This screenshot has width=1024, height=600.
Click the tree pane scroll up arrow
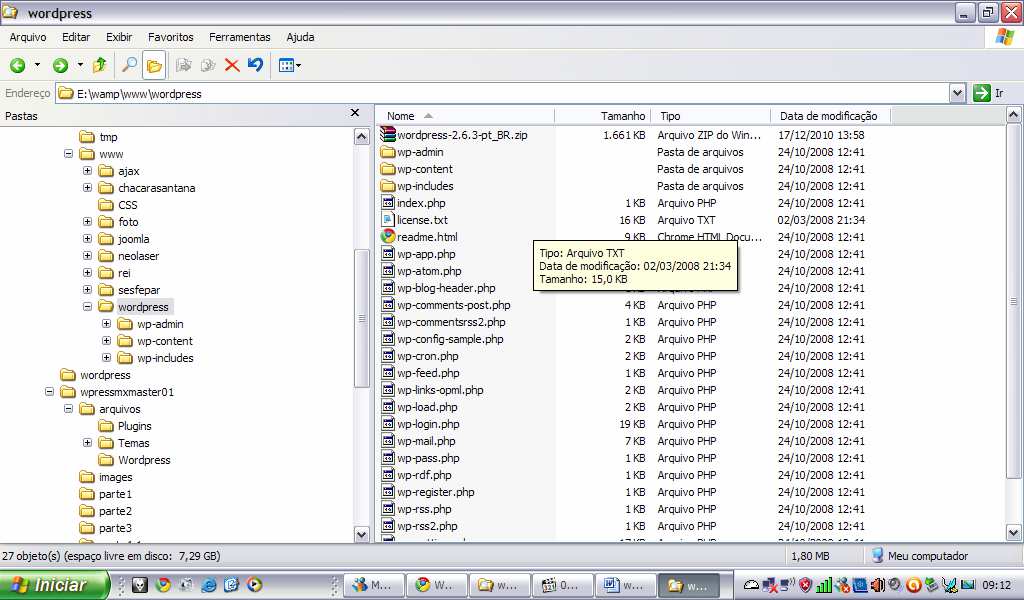[x=362, y=136]
